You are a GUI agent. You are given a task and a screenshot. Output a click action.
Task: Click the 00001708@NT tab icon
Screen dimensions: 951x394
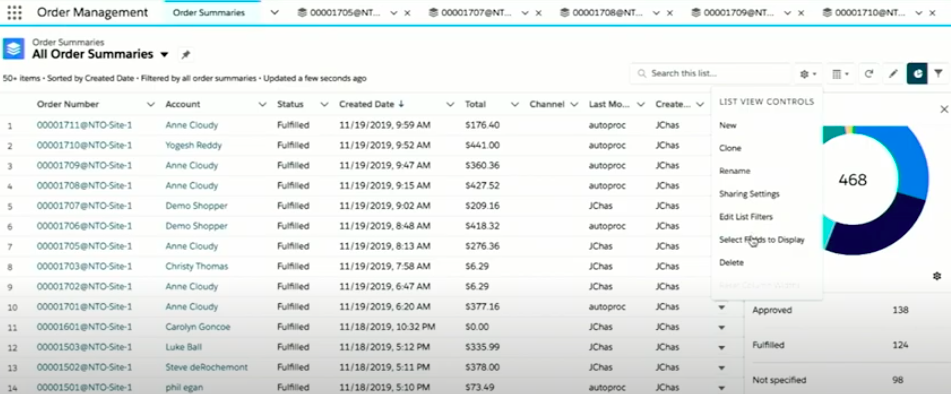pyautogui.click(x=564, y=12)
